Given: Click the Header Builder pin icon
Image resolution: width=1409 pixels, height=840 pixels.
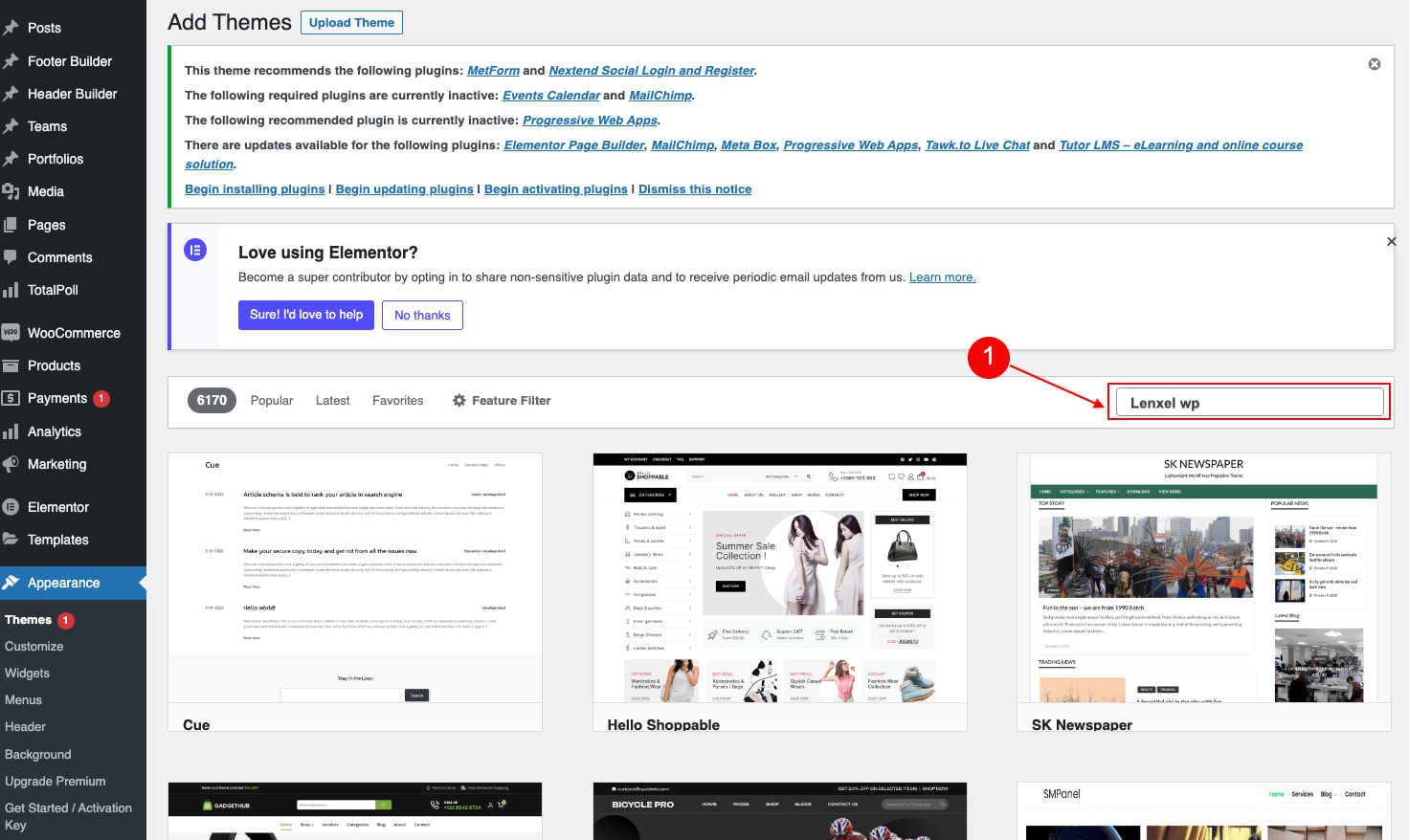Looking at the screenshot, I should click(x=11, y=94).
